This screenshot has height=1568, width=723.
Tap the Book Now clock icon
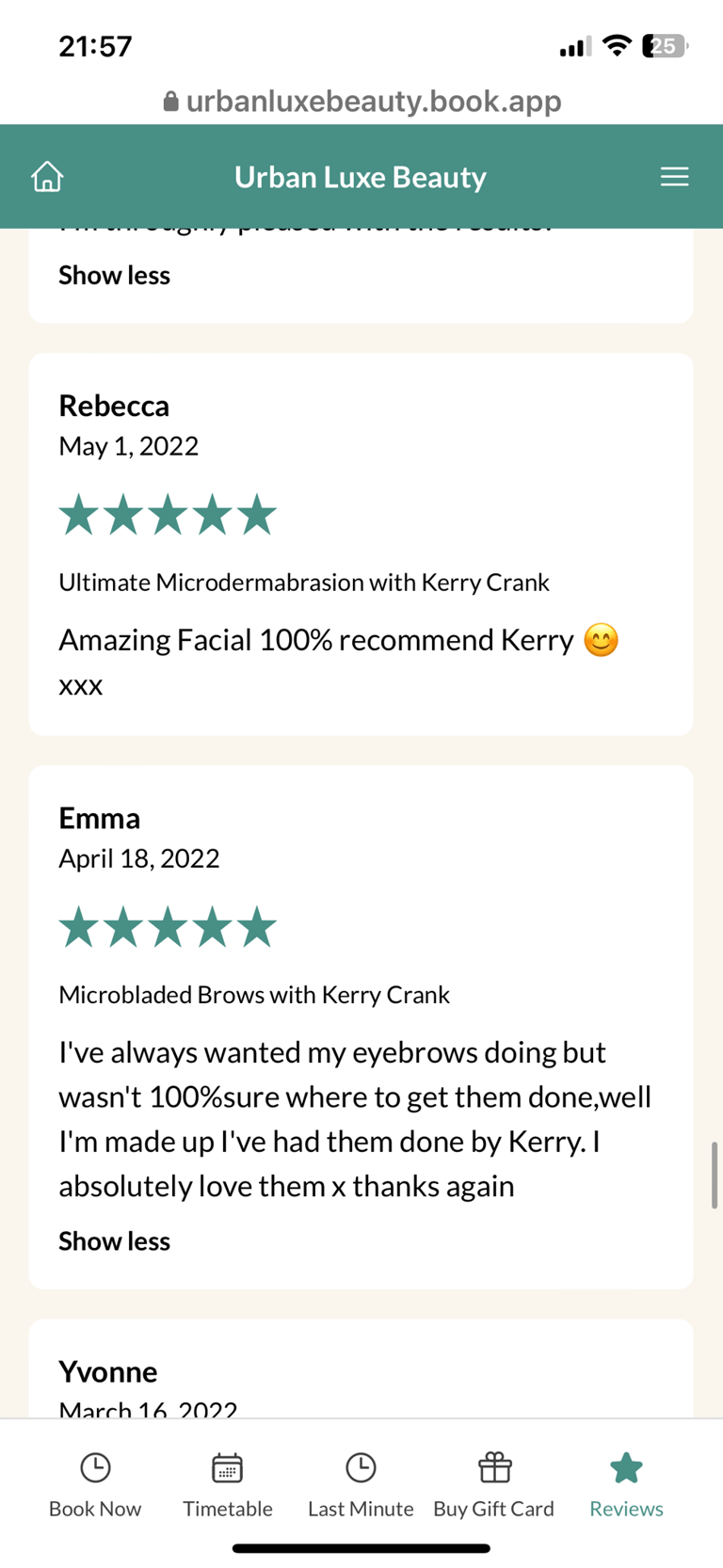pos(95,1467)
